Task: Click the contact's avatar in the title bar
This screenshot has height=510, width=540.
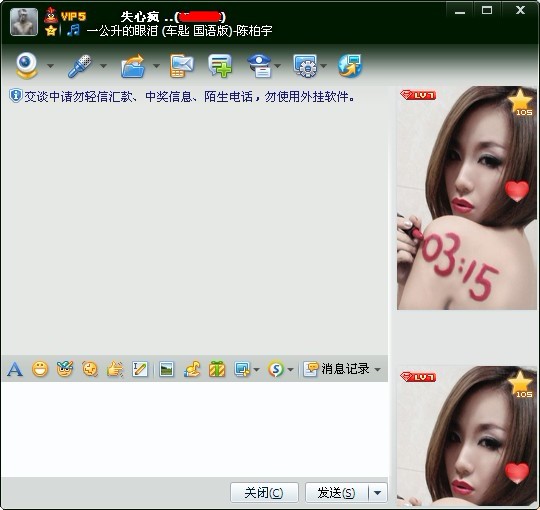Action: coord(24,22)
